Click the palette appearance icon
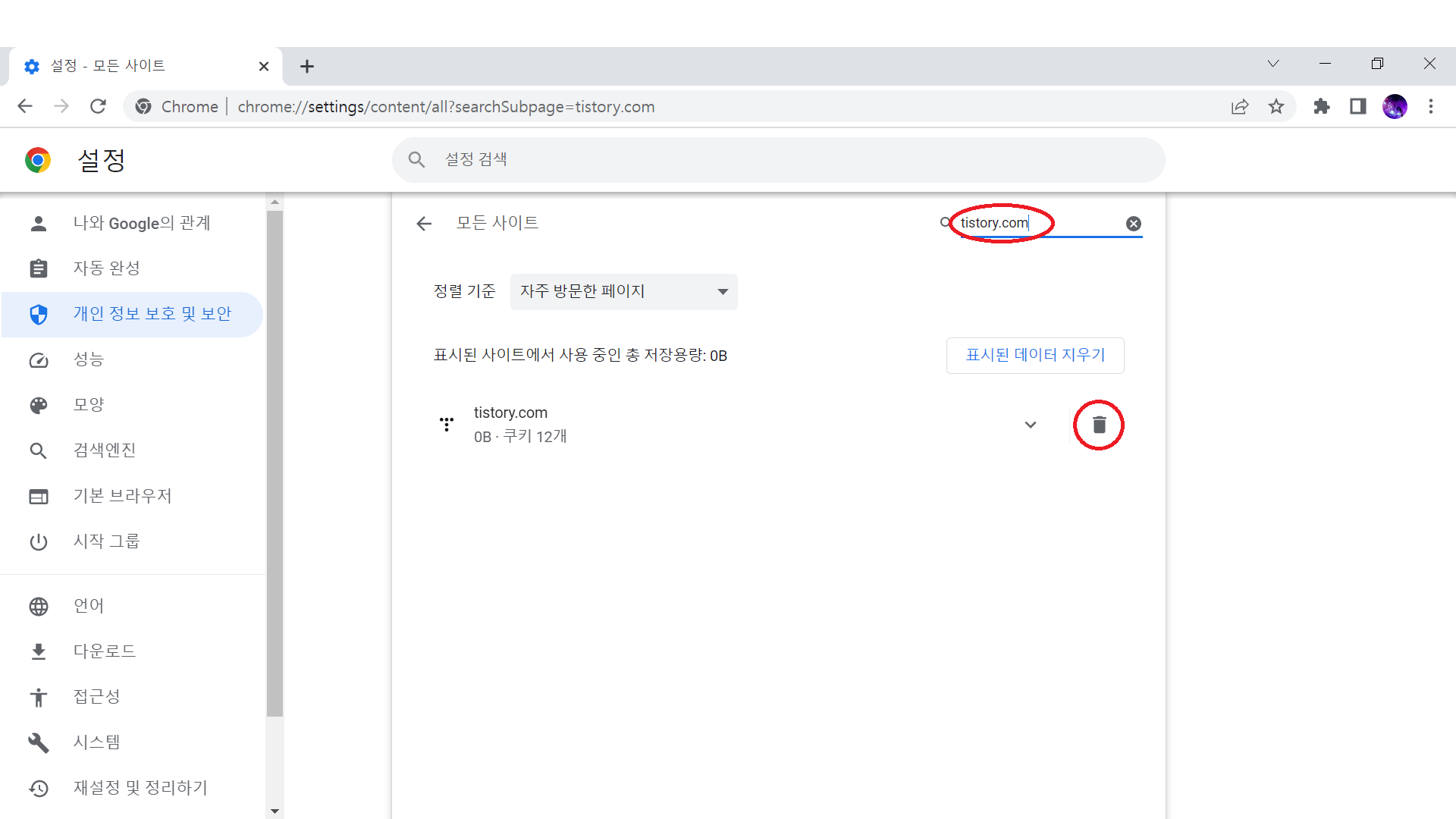Viewport: 1456px width, 819px height. pyautogui.click(x=39, y=406)
